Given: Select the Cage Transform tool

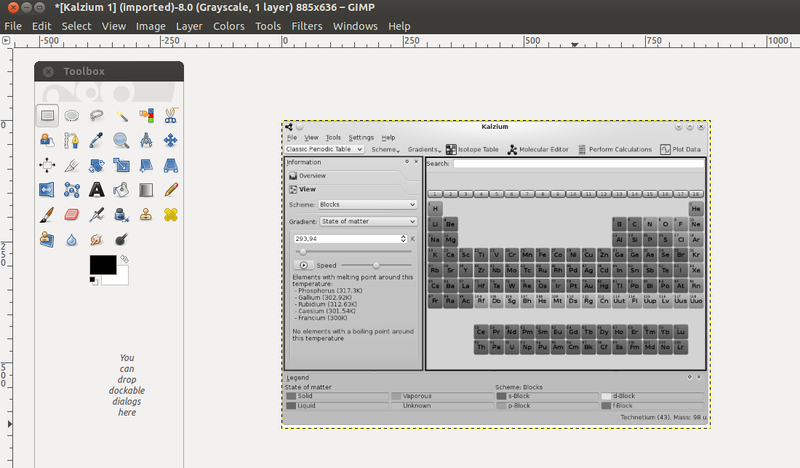Looking at the screenshot, I should 71,190.
